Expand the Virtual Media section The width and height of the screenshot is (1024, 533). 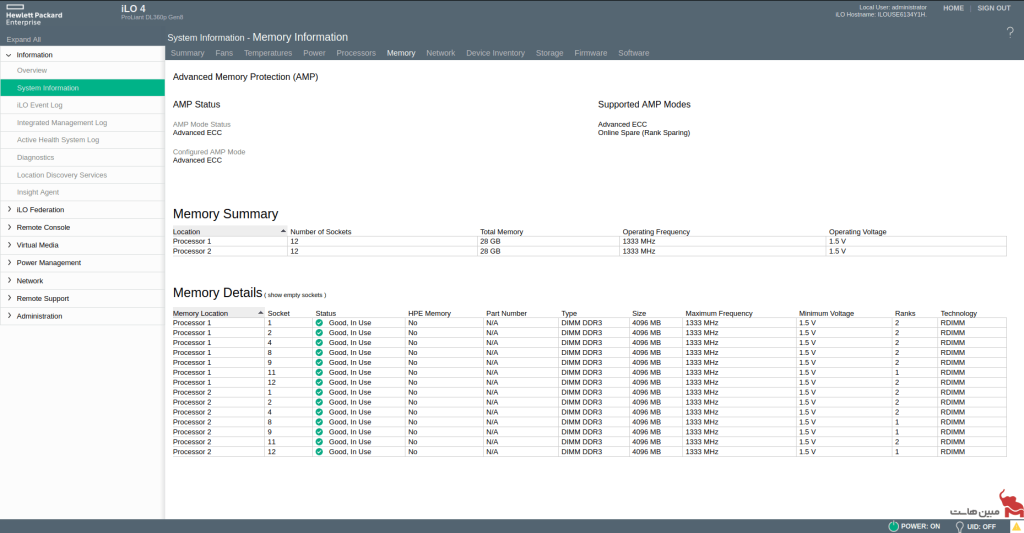[8, 245]
